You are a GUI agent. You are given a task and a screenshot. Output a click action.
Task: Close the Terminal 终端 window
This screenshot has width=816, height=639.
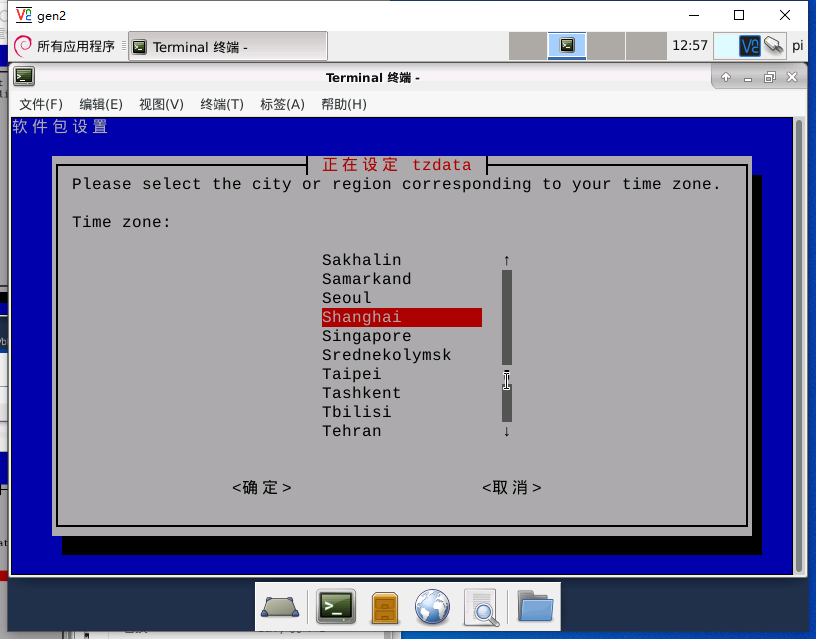pyautogui.click(x=792, y=78)
